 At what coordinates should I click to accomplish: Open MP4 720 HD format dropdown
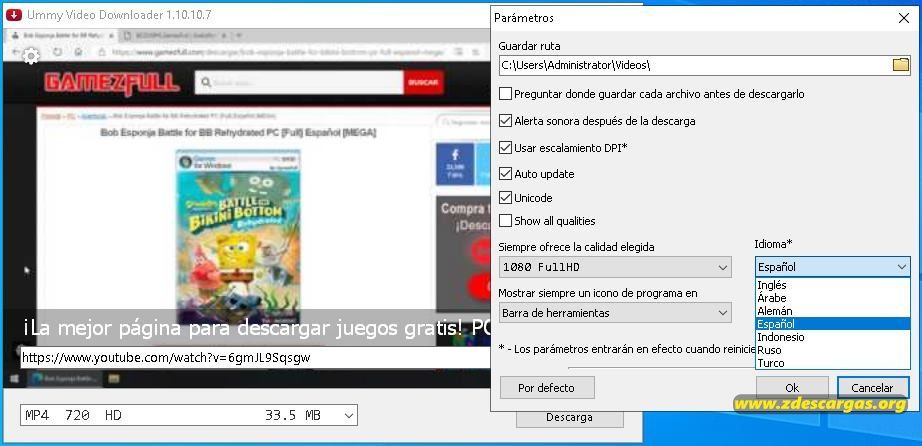pyautogui.click(x=189, y=415)
